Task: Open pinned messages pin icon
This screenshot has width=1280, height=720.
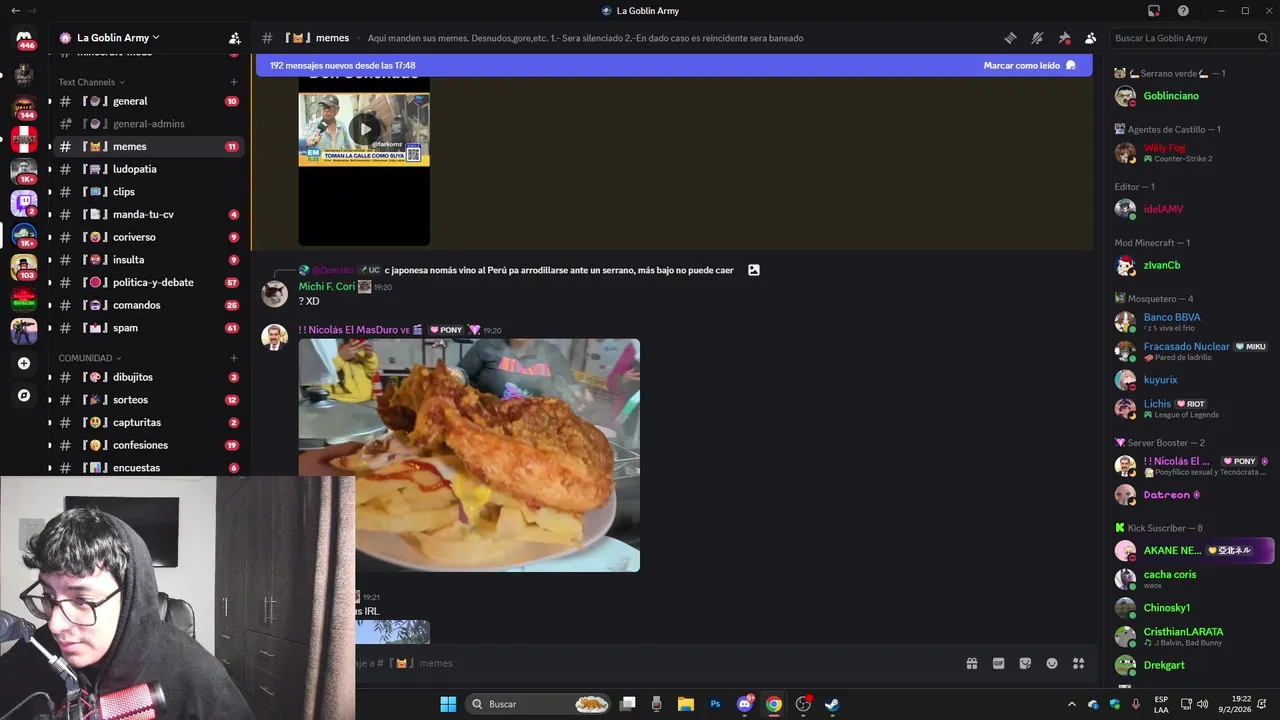Action: point(1064,38)
